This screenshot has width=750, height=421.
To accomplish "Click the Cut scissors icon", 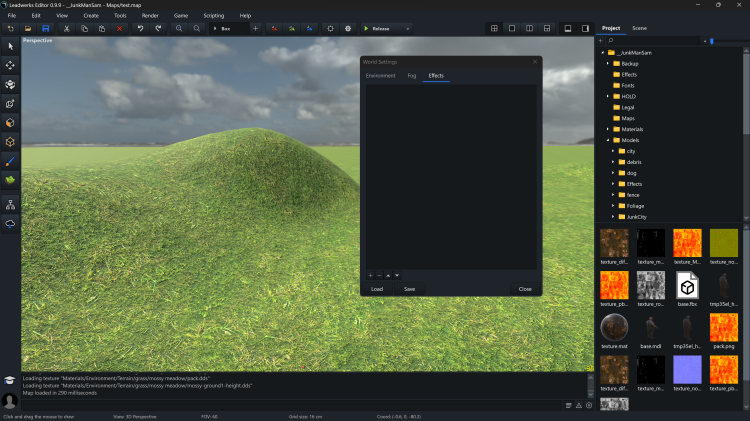I will pos(66,29).
